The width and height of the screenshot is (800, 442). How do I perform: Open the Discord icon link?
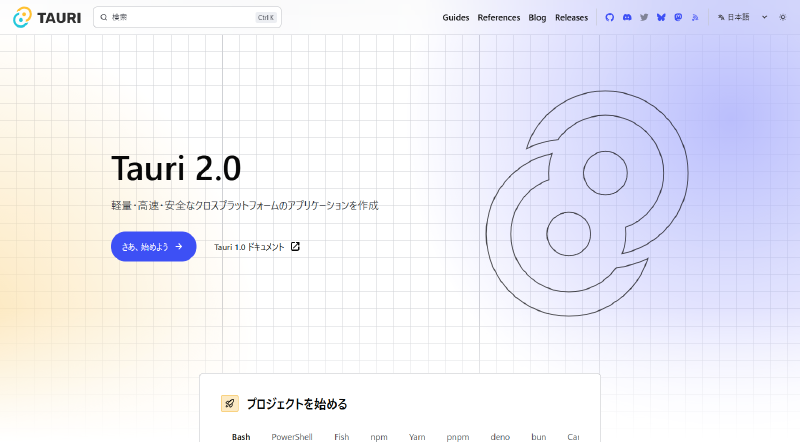tap(627, 17)
